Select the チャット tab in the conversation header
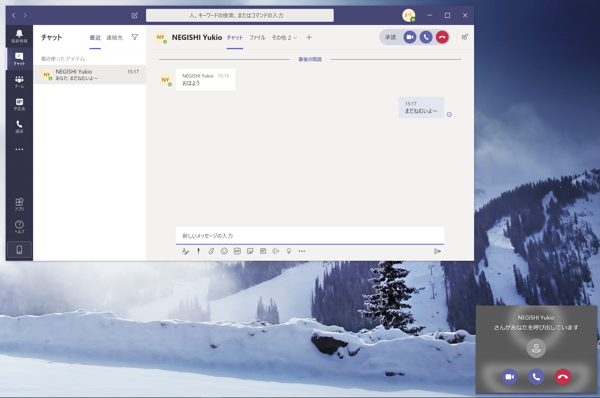This screenshot has height=398, width=600. click(235, 38)
